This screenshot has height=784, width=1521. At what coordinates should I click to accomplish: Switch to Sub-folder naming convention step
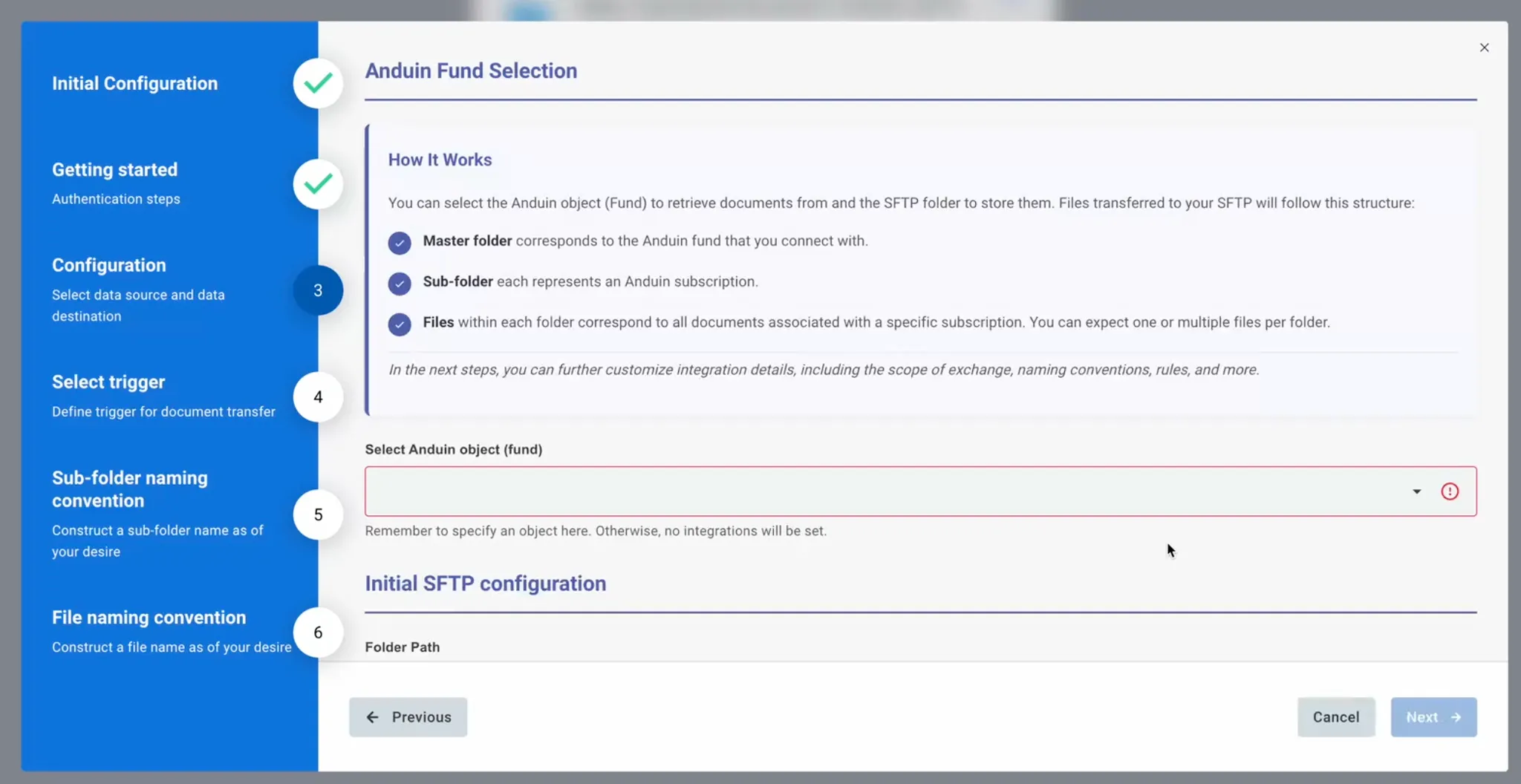[x=130, y=489]
